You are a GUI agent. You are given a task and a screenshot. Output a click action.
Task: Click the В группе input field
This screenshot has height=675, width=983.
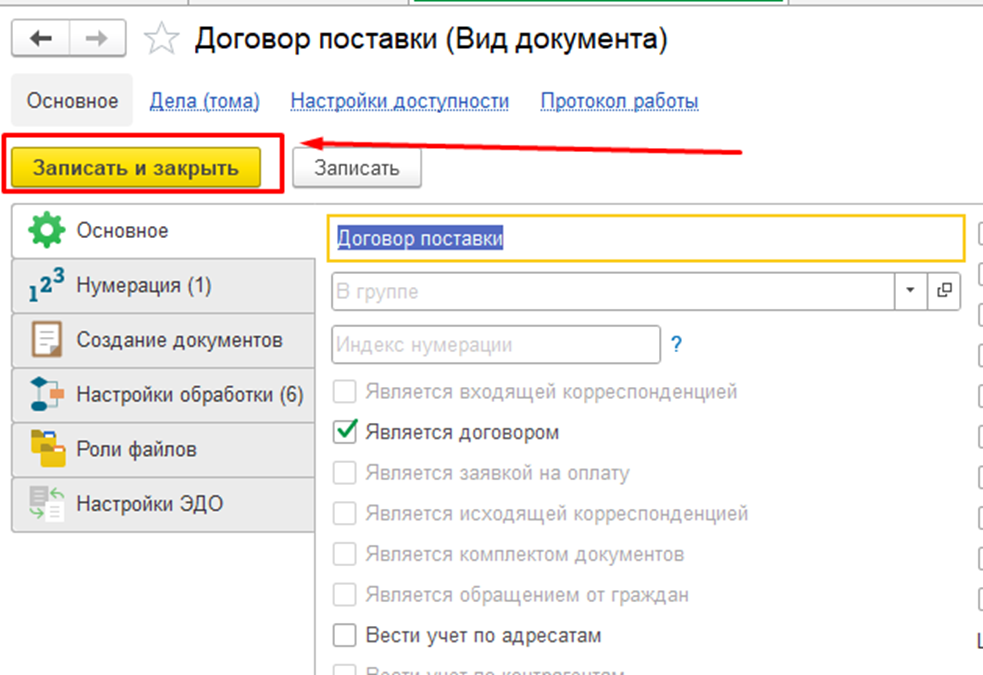(612, 291)
